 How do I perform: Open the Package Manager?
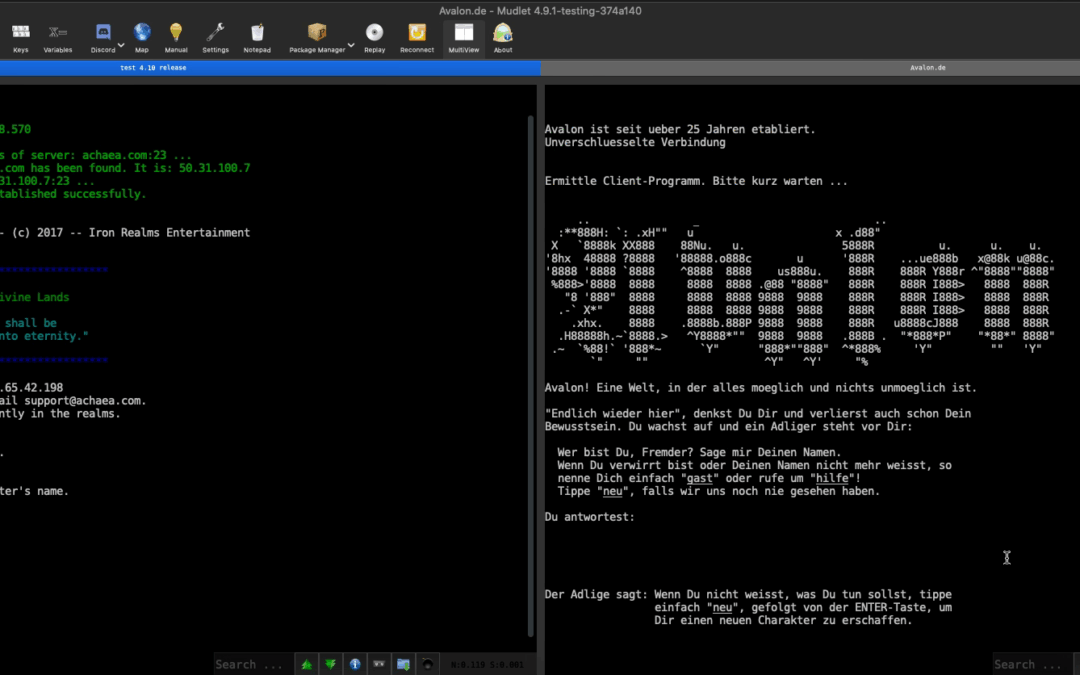pyautogui.click(x=317, y=39)
